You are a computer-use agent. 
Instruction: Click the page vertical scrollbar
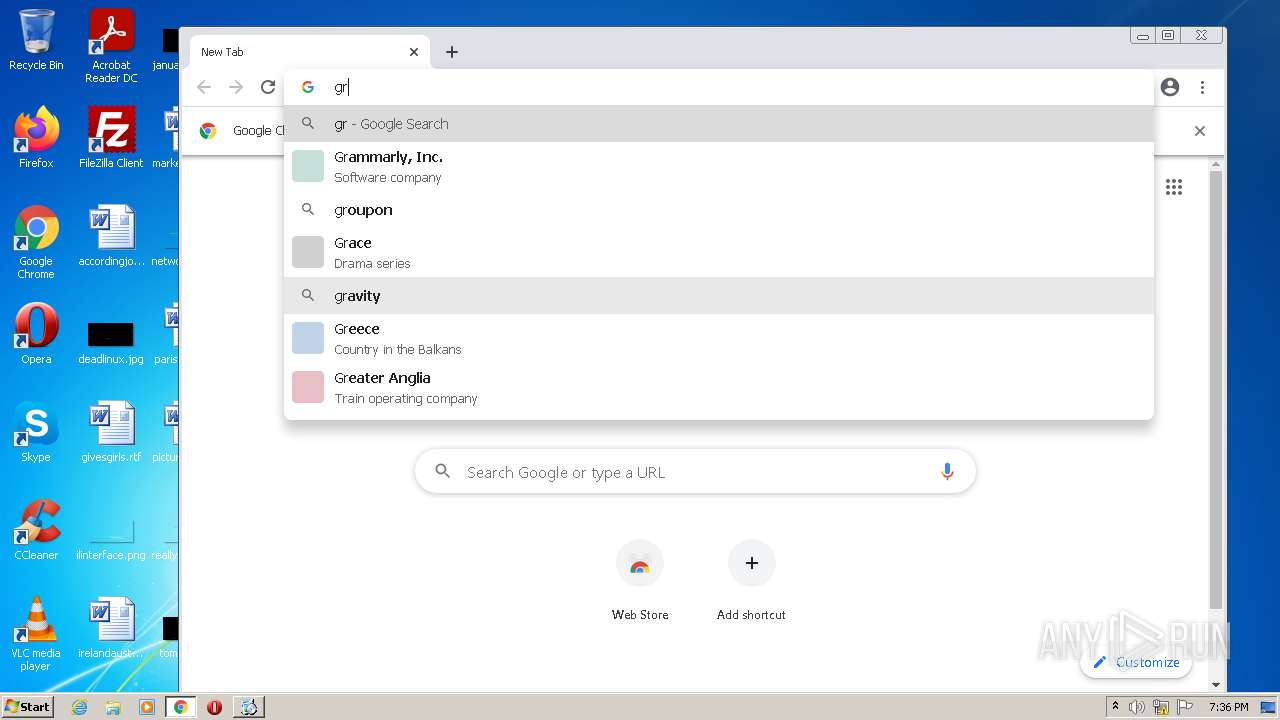tap(1216, 390)
